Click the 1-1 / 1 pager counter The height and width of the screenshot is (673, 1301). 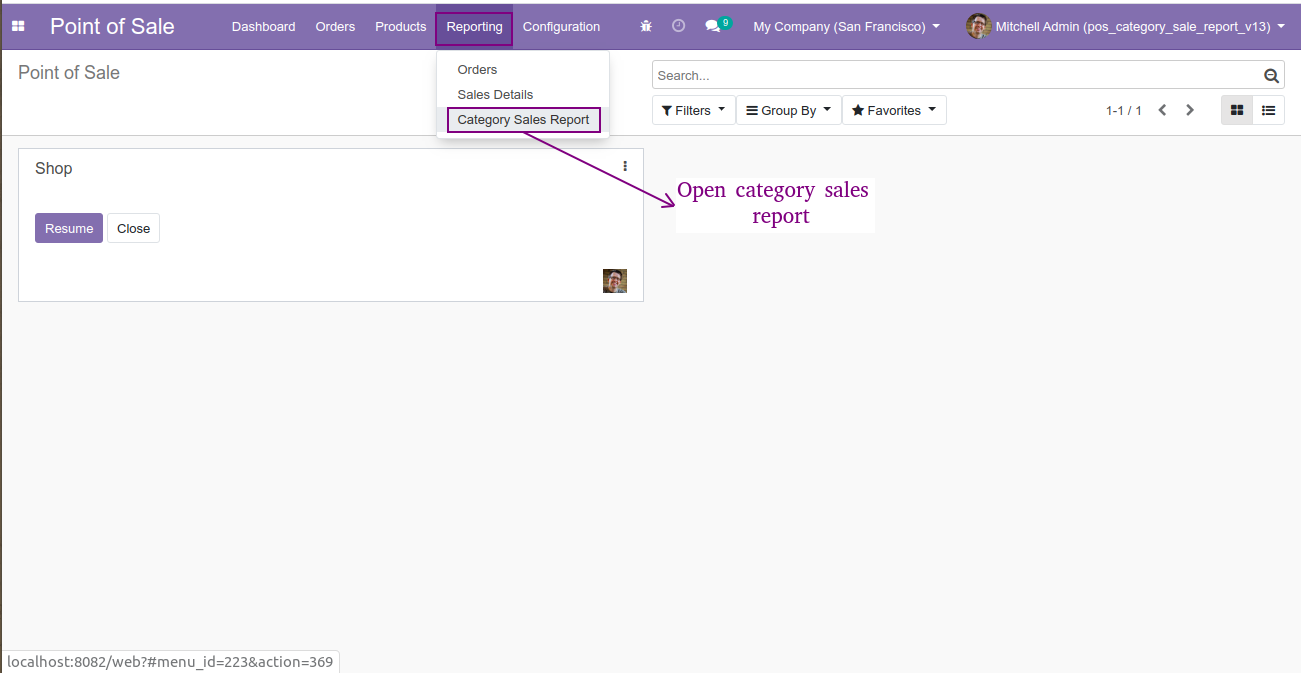click(x=1124, y=110)
